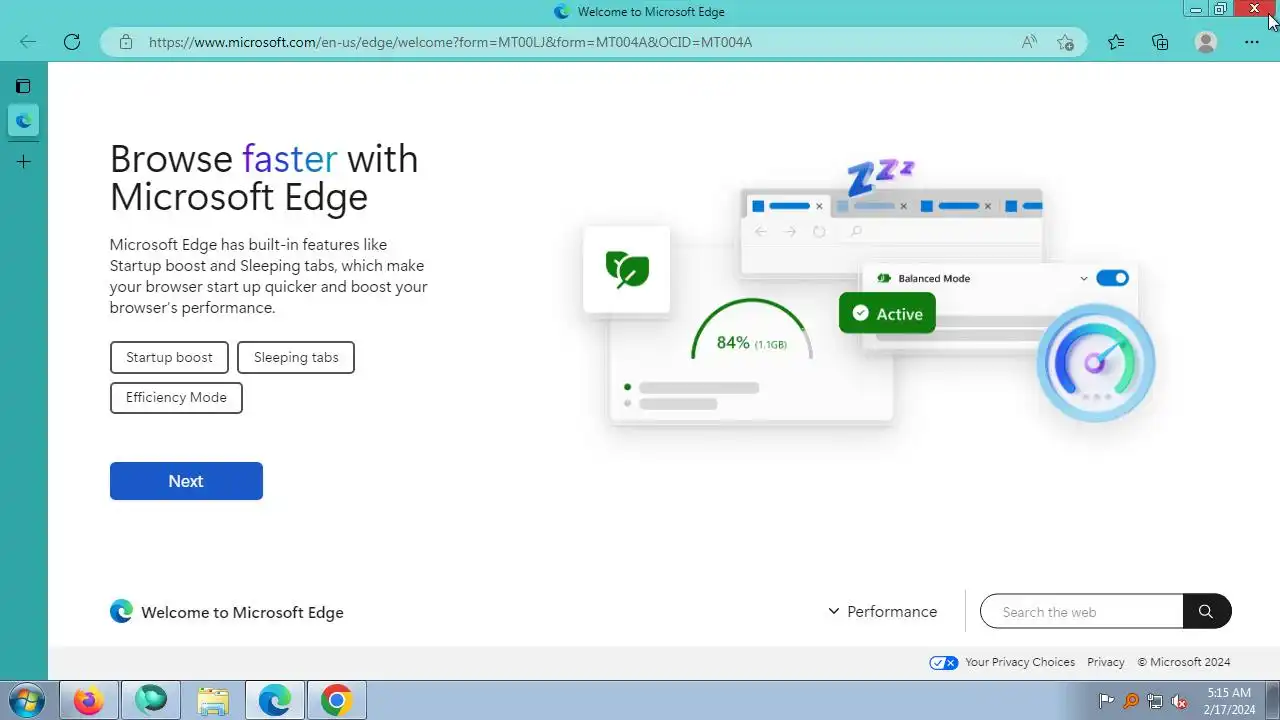The height and width of the screenshot is (720, 1280).
Task: Click the magnifier search button
Action: coord(1207,611)
